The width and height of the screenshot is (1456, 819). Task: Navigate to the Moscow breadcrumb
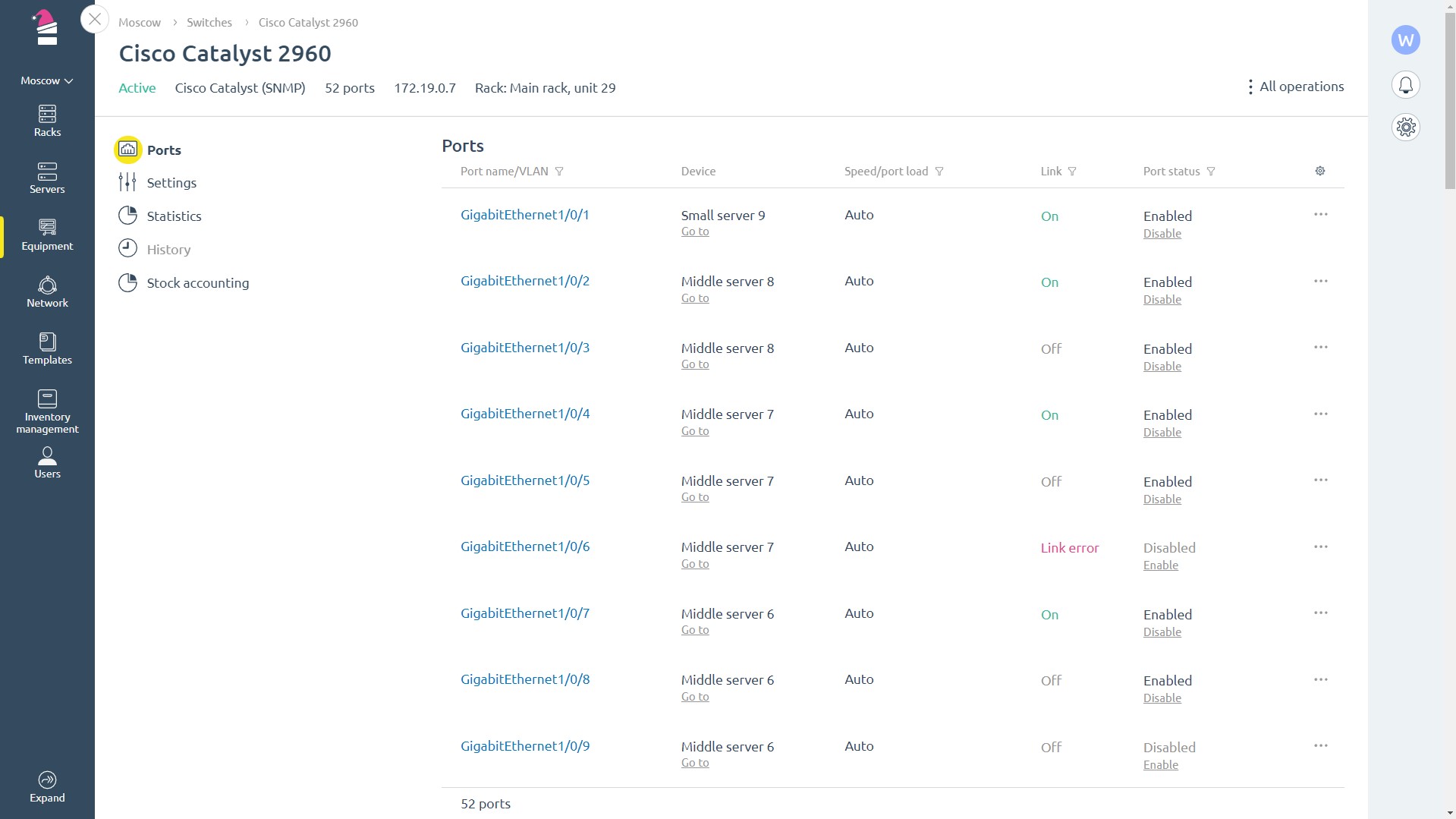139,23
